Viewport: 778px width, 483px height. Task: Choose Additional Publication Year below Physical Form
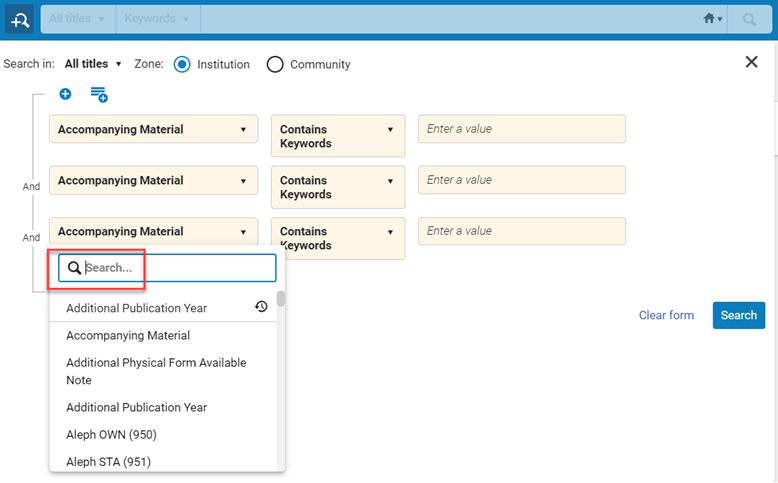pyautogui.click(x=163, y=408)
